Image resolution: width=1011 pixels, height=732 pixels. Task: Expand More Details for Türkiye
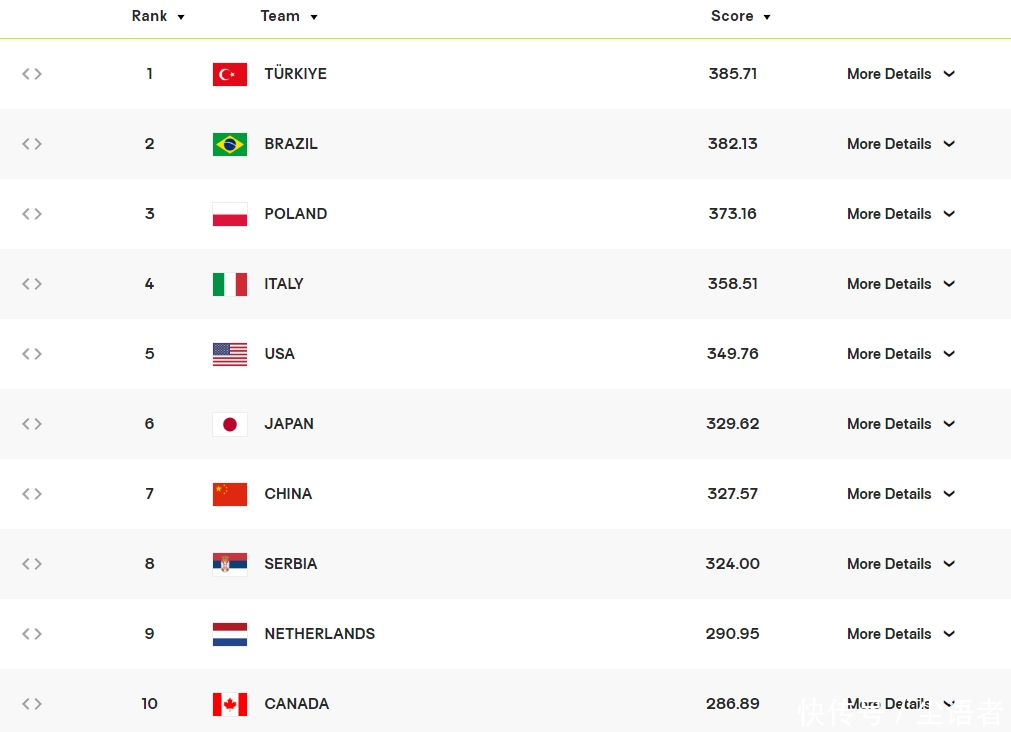(x=900, y=74)
